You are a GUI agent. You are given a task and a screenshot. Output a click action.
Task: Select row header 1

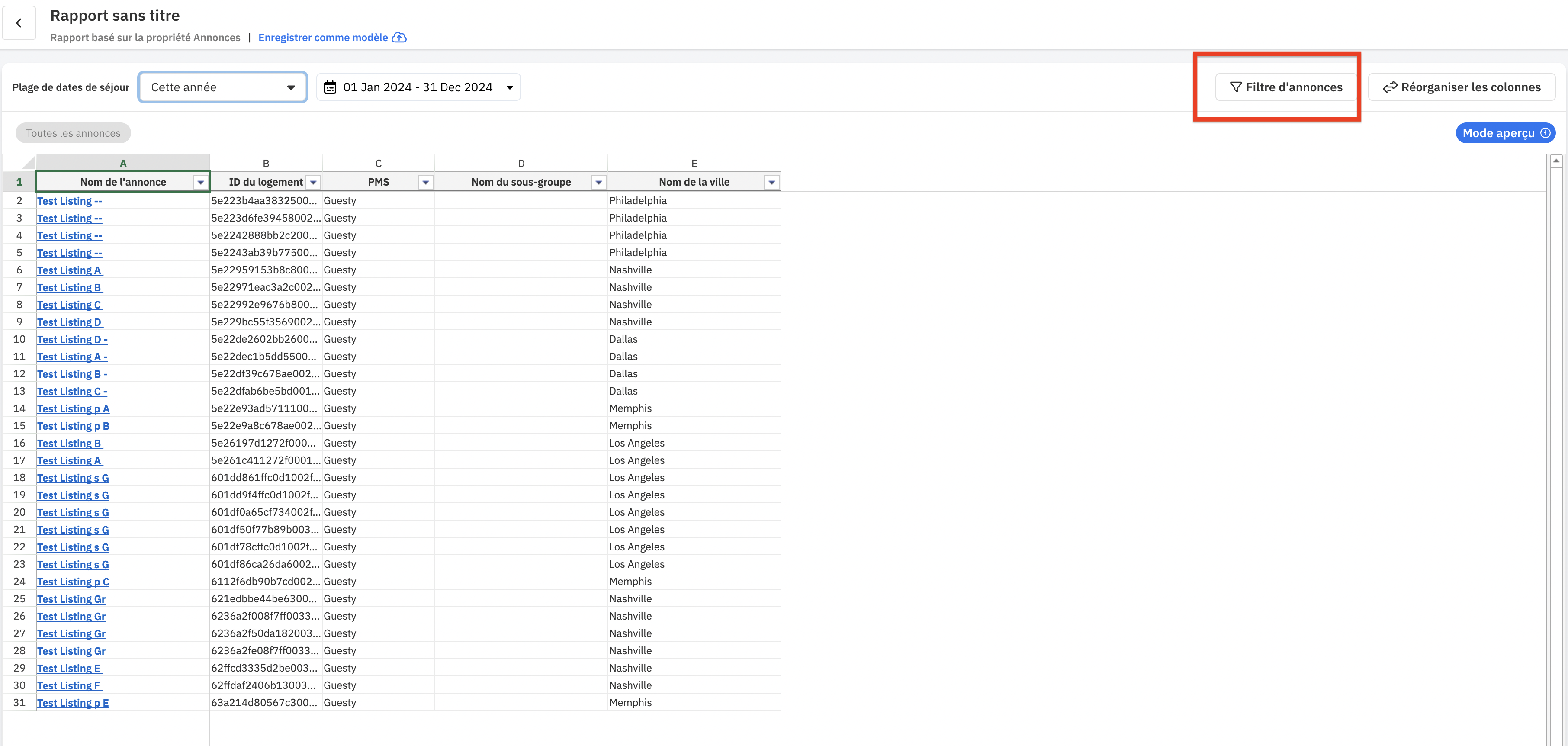[19, 182]
